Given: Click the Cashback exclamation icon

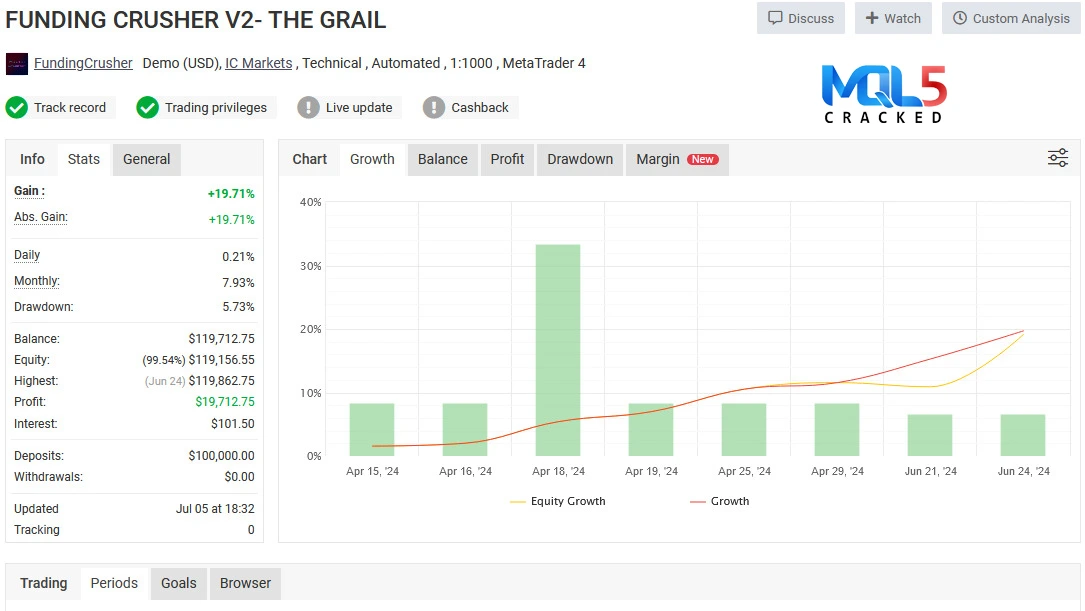Looking at the screenshot, I should [434, 107].
